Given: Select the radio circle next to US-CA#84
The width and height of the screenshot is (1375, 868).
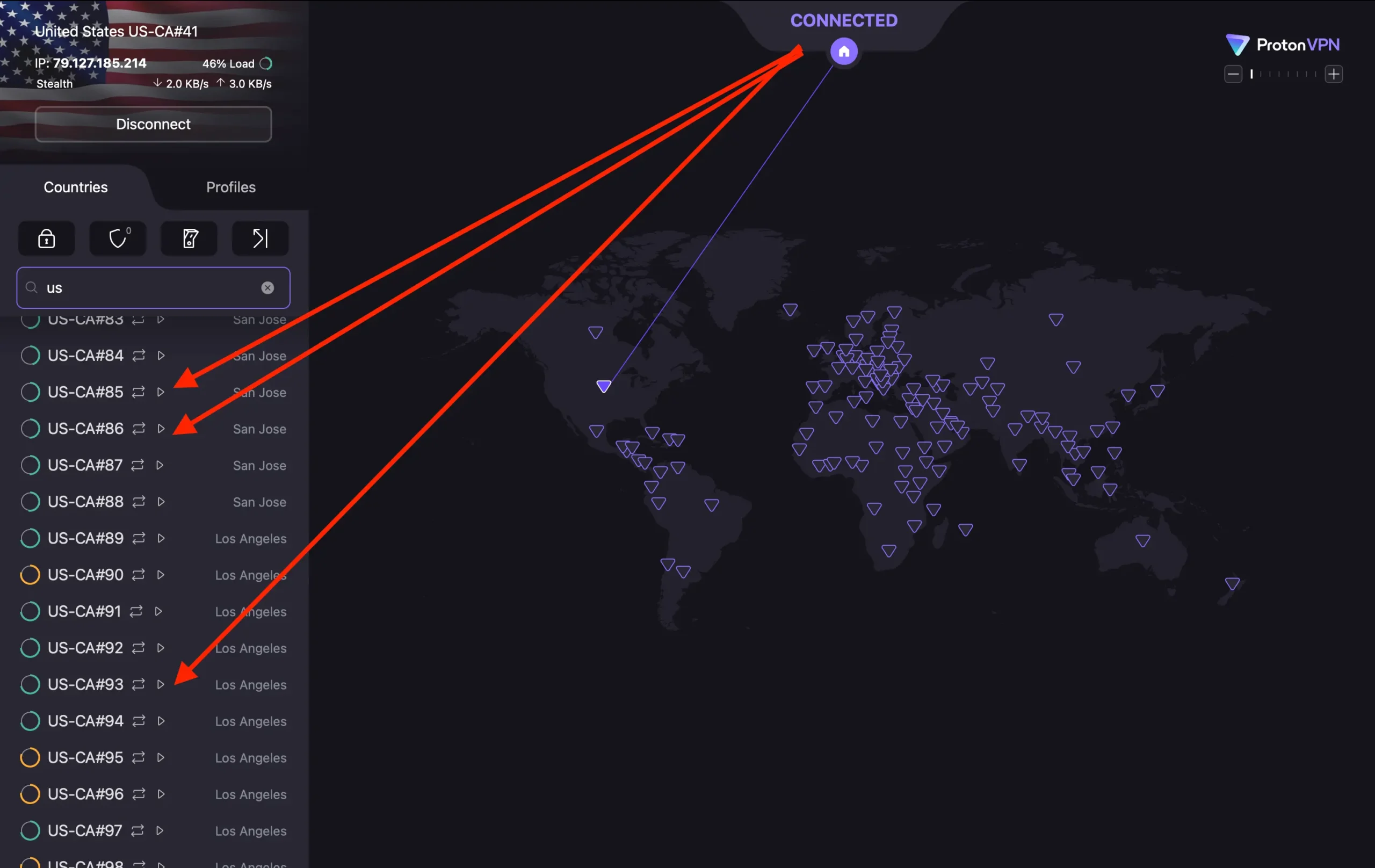Looking at the screenshot, I should pyautogui.click(x=30, y=355).
